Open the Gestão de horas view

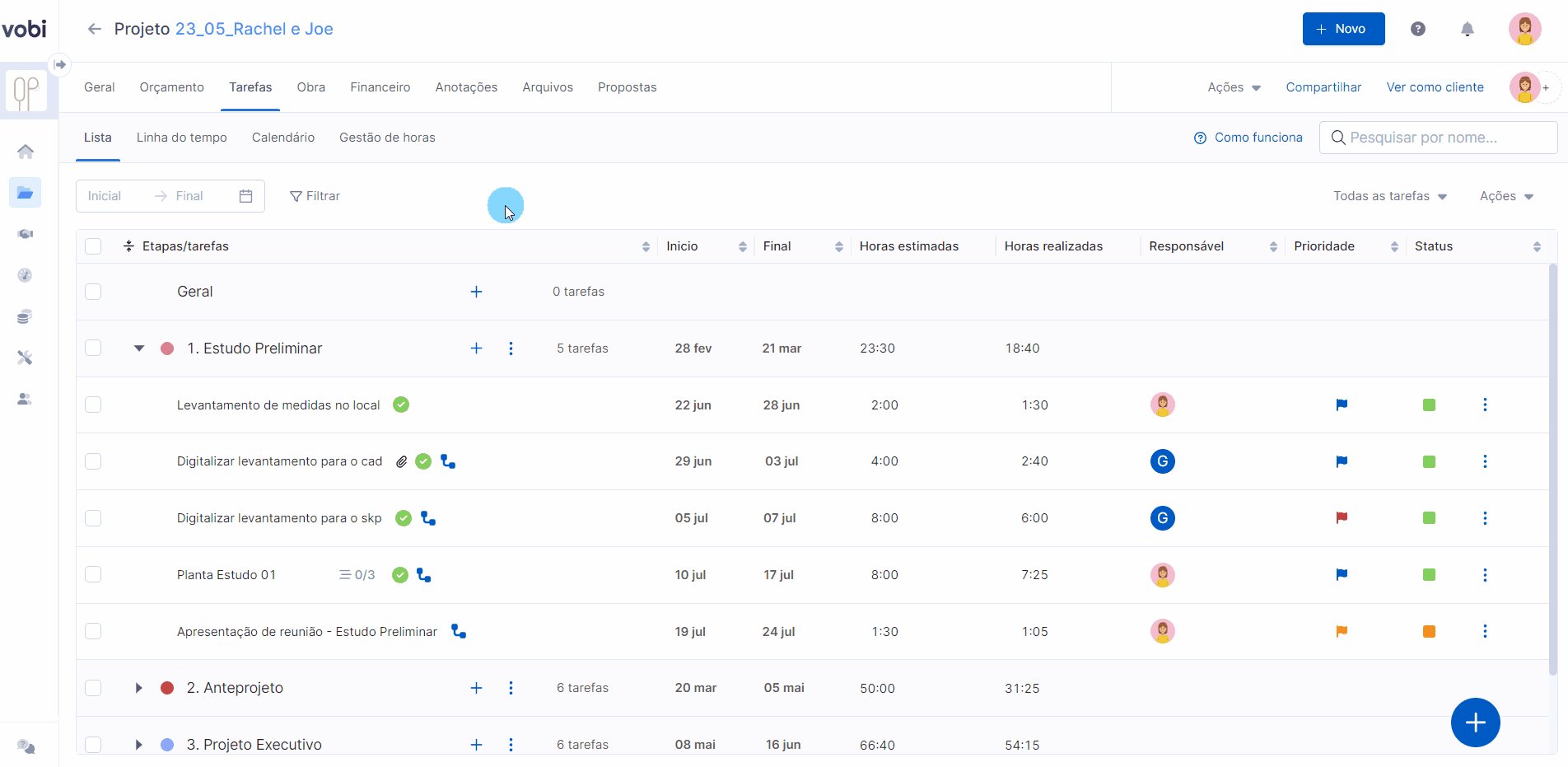point(387,138)
